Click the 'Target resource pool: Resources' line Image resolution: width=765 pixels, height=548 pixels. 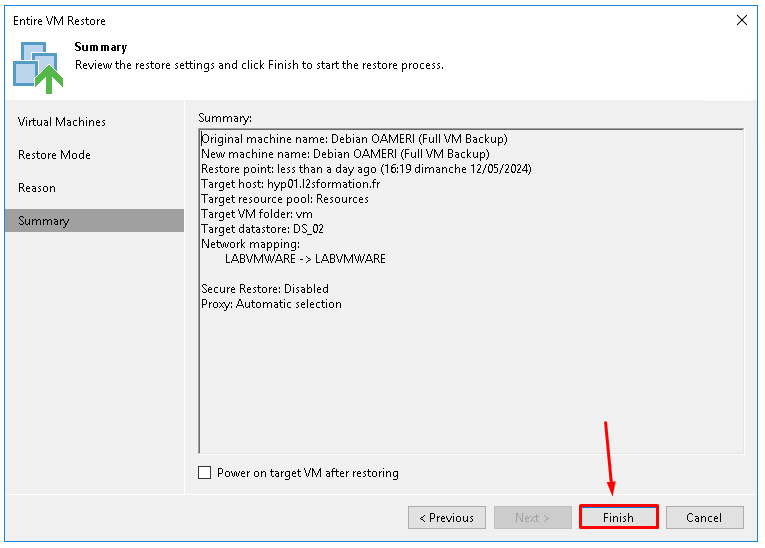pyautogui.click(x=285, y=199)
